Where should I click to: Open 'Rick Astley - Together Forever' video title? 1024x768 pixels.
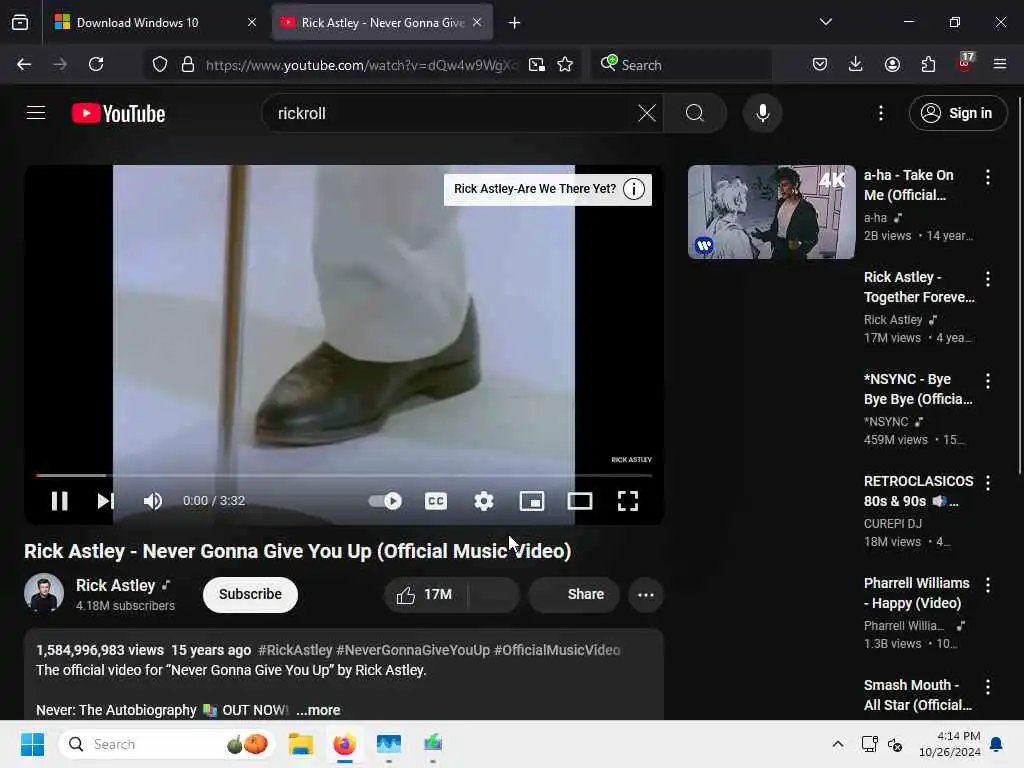[919, 287]
